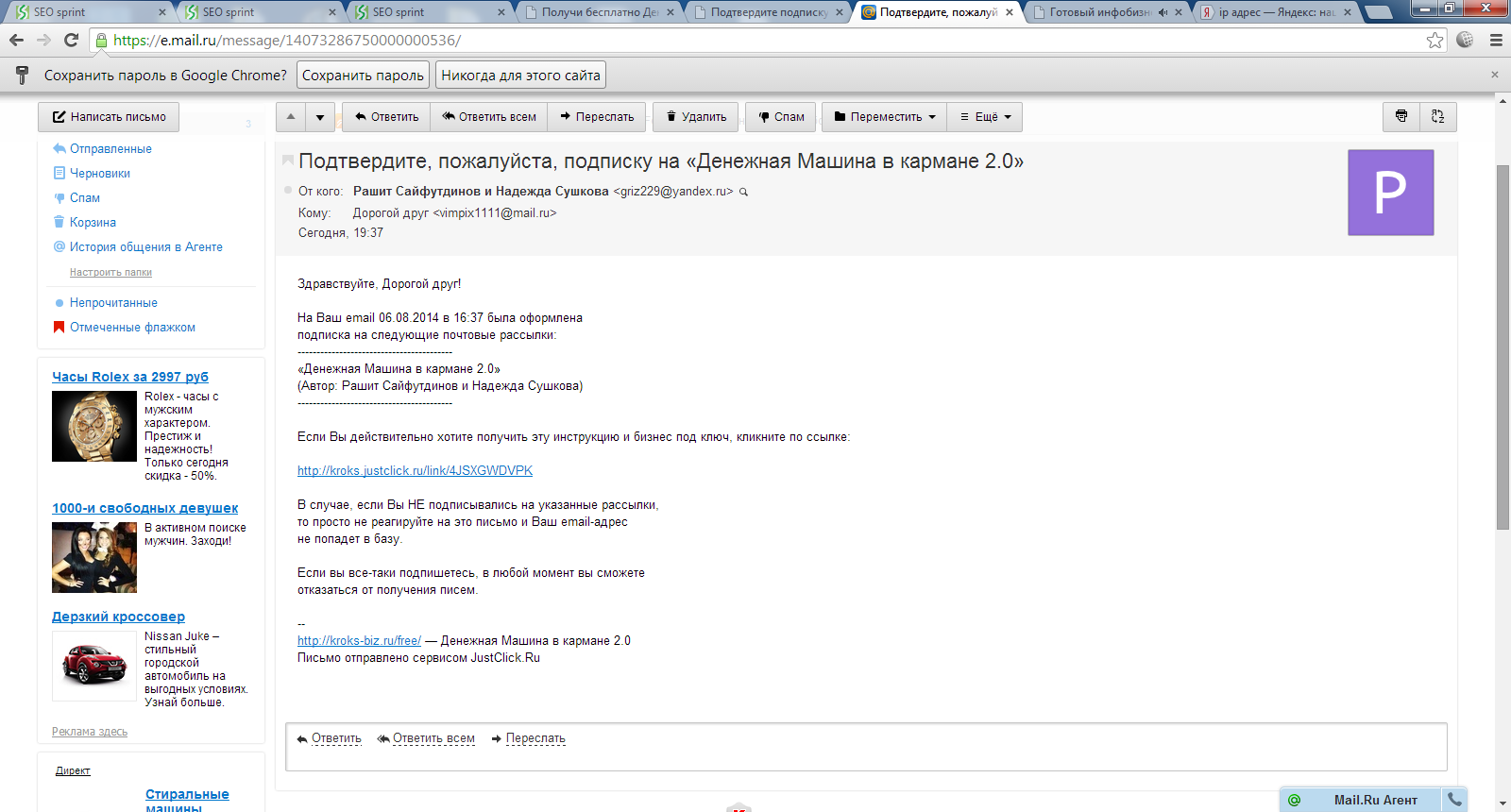Close the ip адрес Яндекс tab
Image resolution: width=1511 pixels, height=812 pixels.
[1348, 12]
